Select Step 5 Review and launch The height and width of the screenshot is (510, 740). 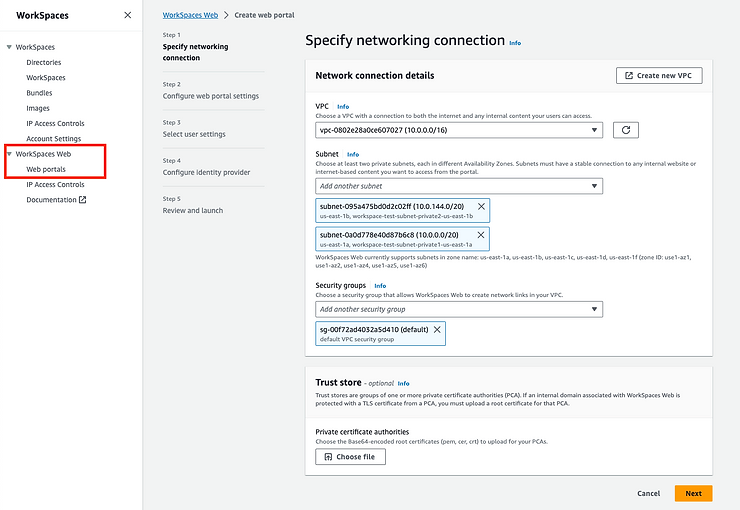click(x=193, y=210)
